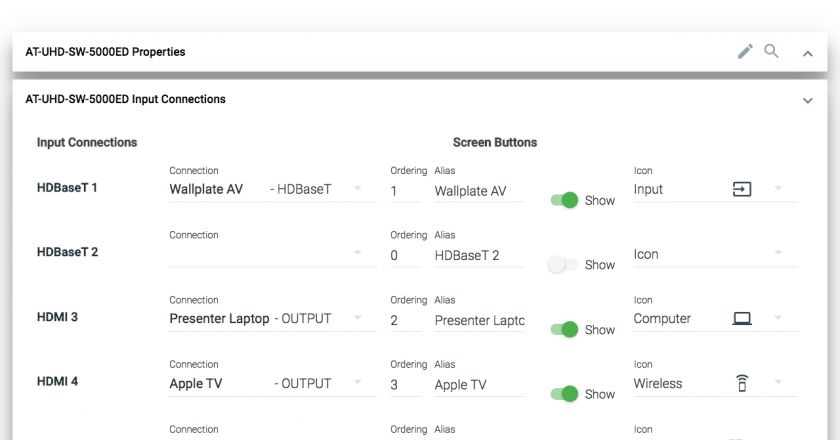Viewport: 840px width, 440px height.
Task: Turn off Show toggle for Wallplate AV
Action: [565, 200]
